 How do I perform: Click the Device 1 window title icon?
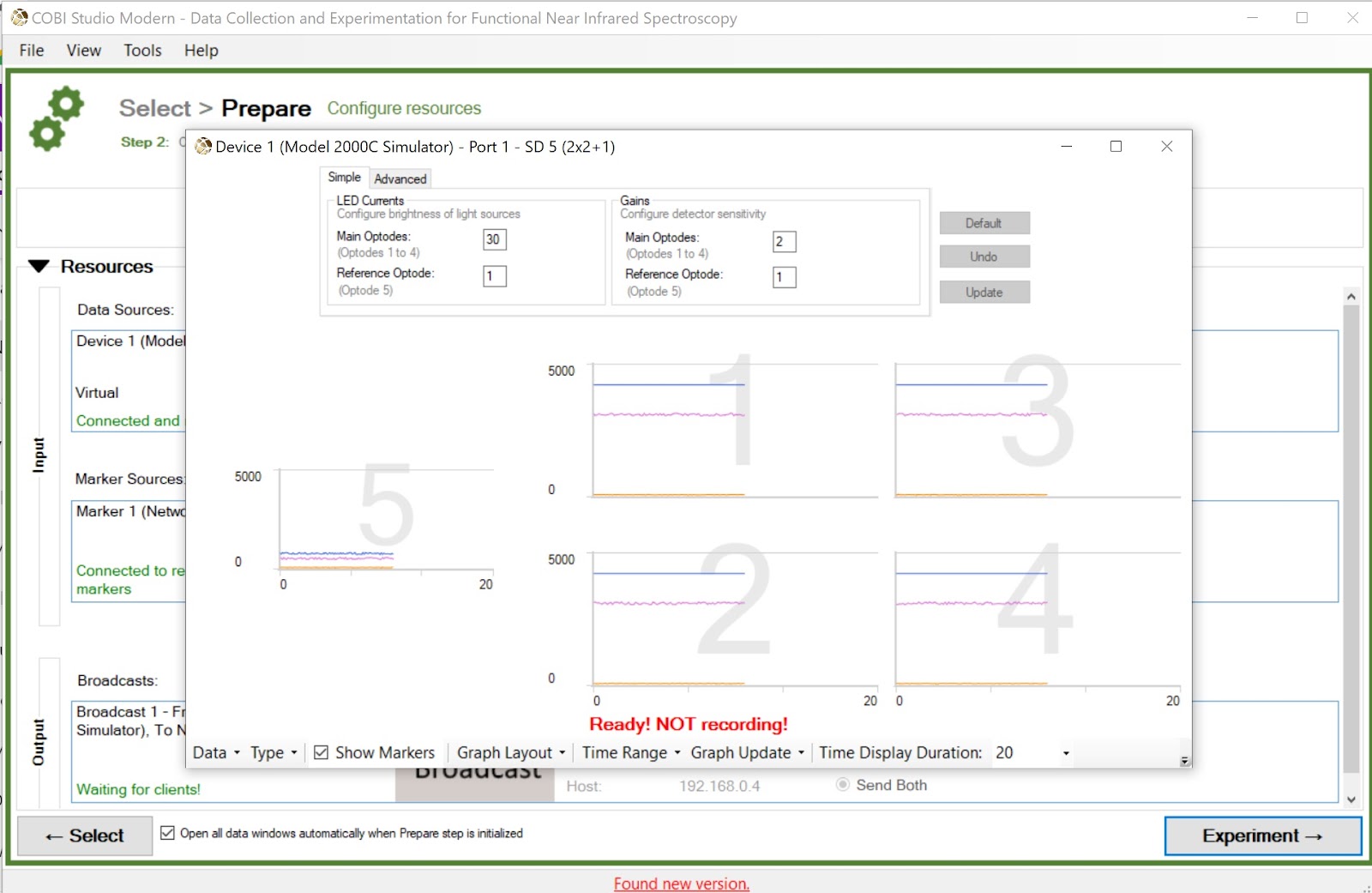(203, 147)
